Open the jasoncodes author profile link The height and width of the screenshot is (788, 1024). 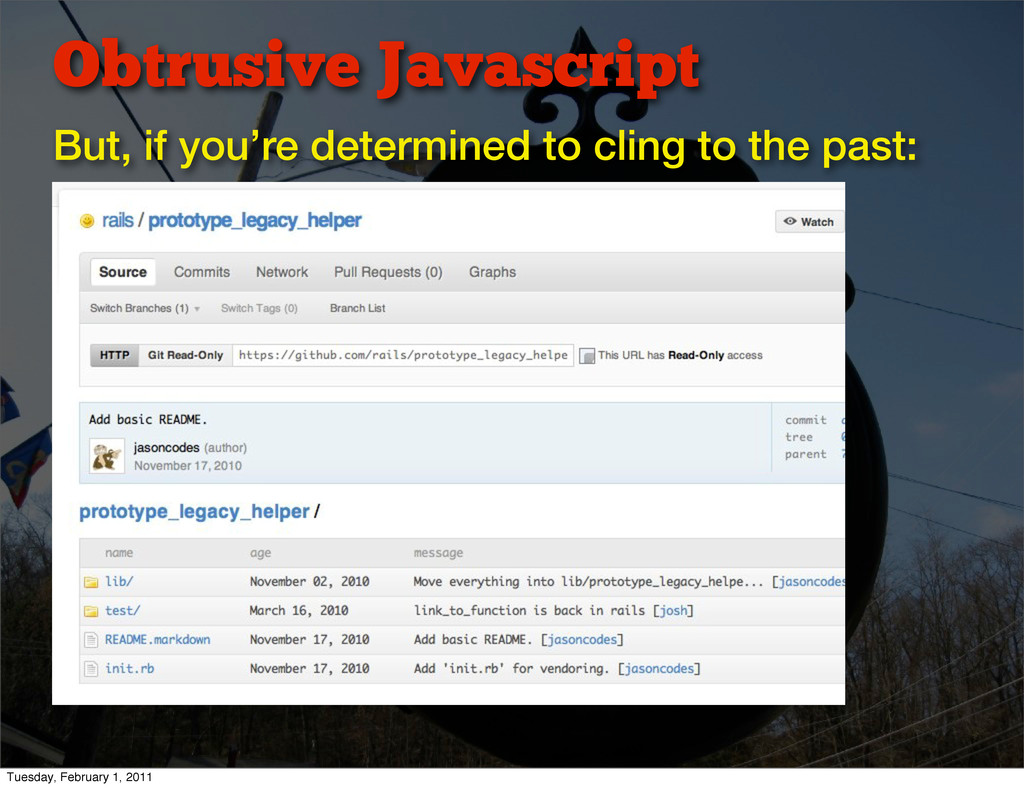tap(167, 448)
